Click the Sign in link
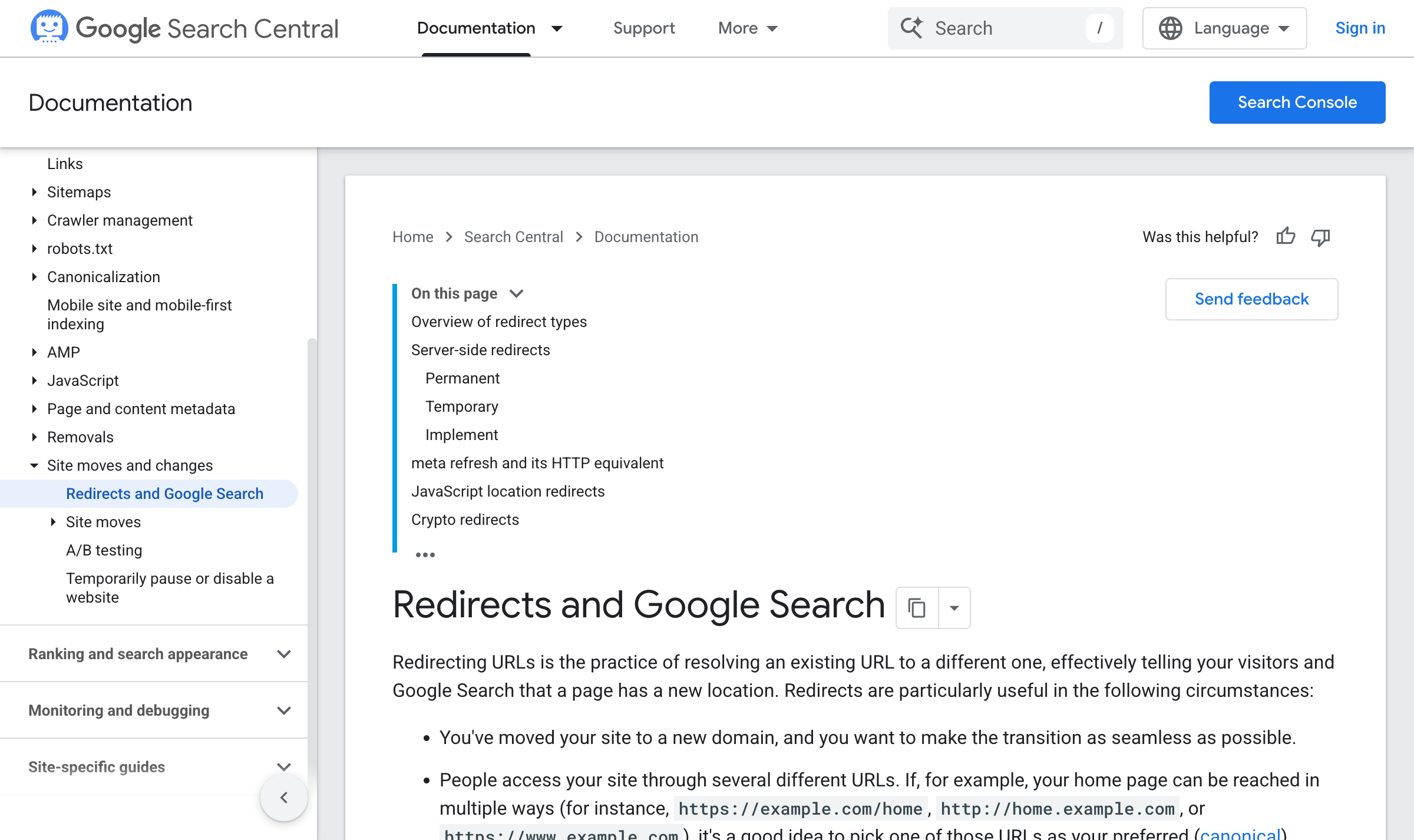 tap(1360, 28)
